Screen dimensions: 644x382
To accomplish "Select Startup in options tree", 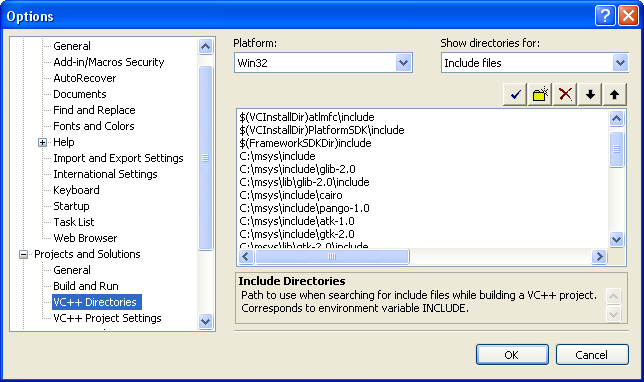I will pos(71,206).
